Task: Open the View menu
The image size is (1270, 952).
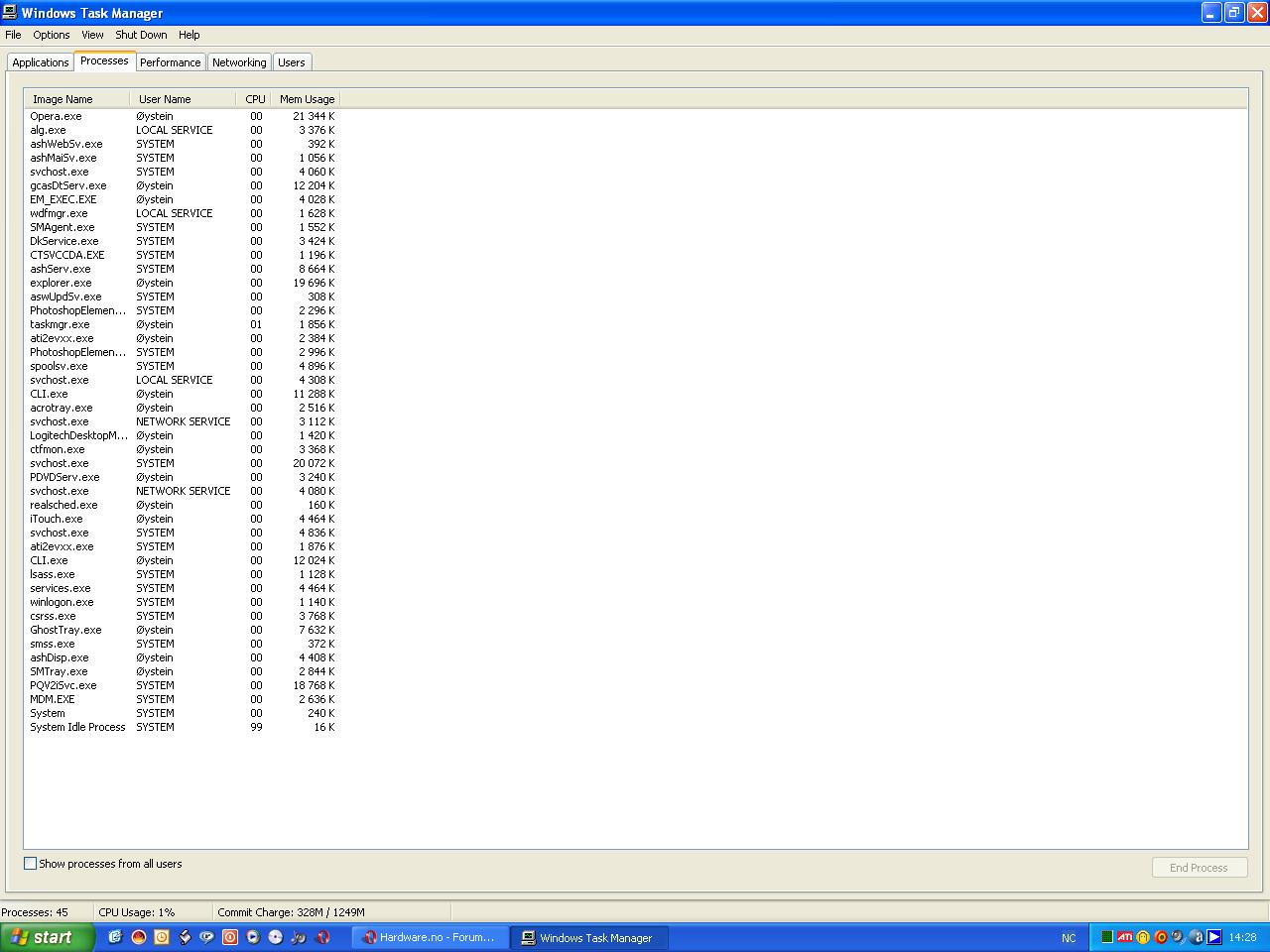Action: tap(92, 35)
